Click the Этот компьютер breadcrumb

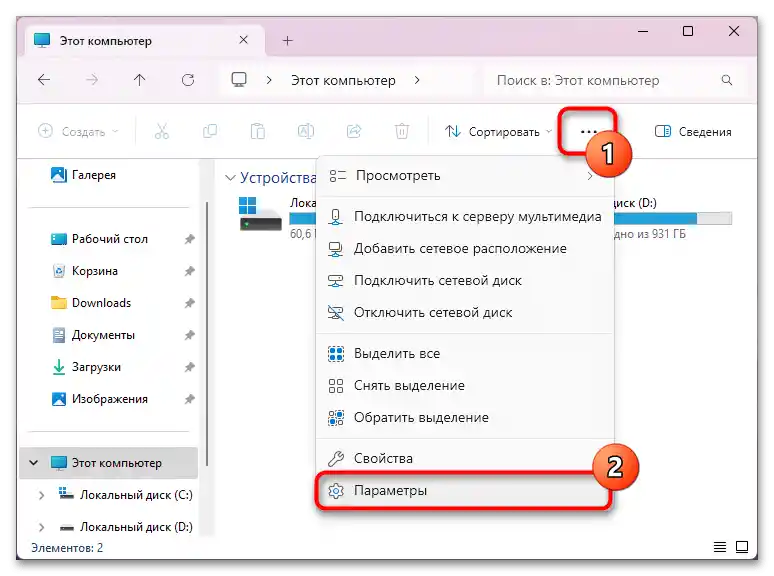(x=343, y=80)
